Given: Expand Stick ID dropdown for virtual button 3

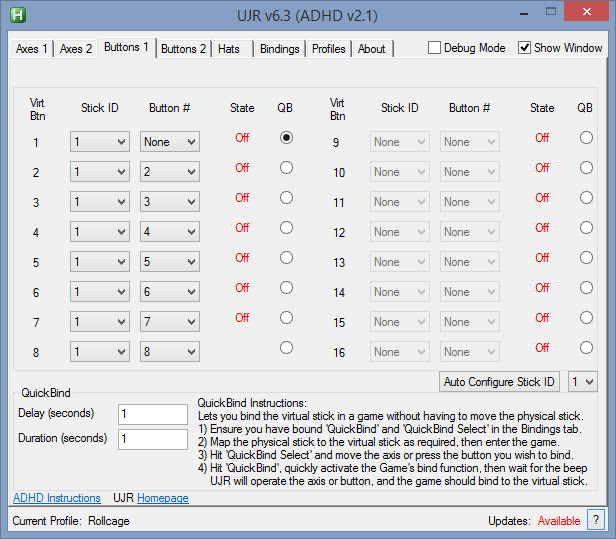Looking at the screenshot, I should tap(100, 202).
